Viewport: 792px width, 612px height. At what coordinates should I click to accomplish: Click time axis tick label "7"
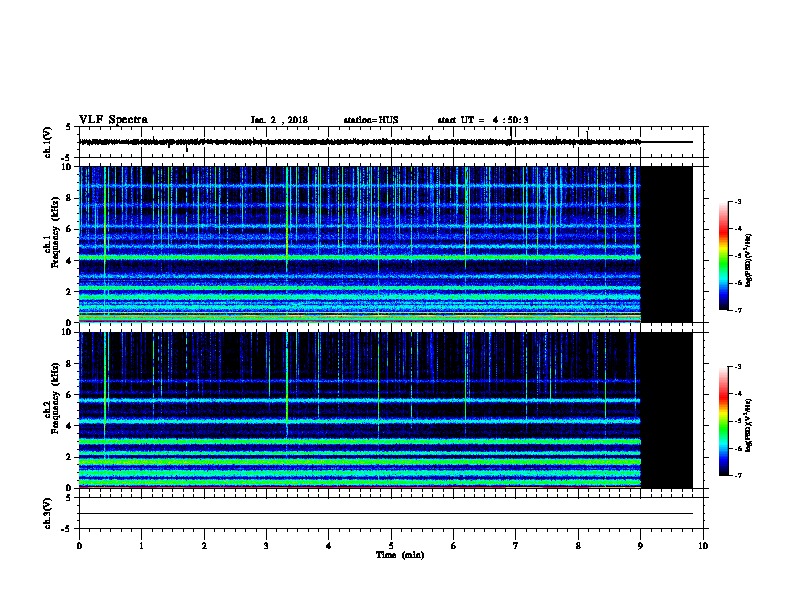tap(516, 545)
